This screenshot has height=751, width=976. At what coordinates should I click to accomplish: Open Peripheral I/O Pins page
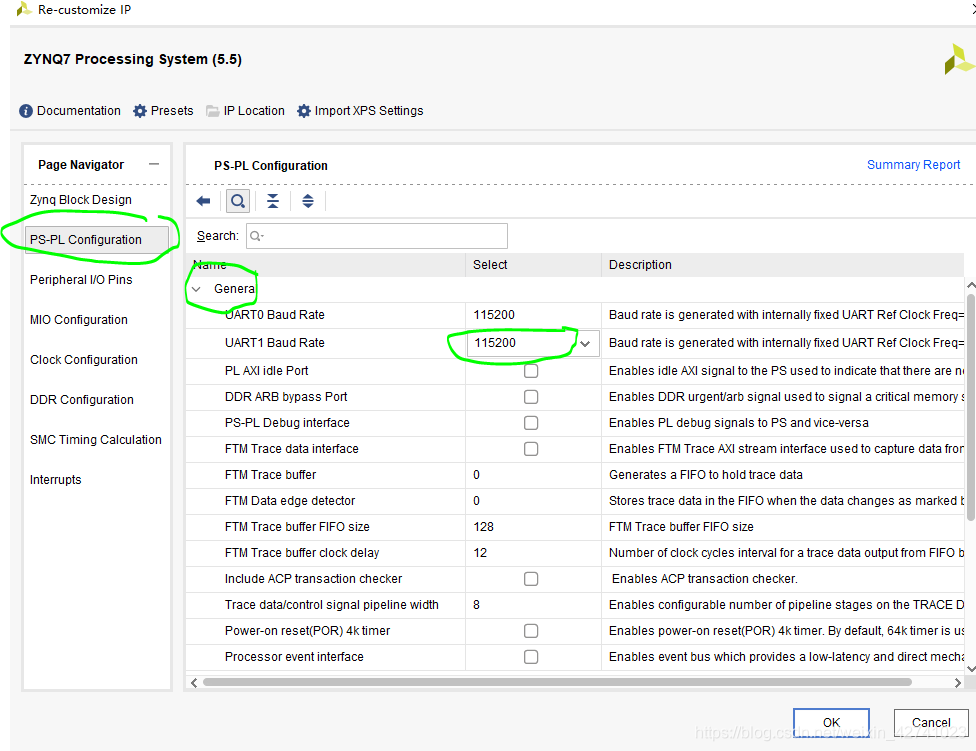[81, 280]
